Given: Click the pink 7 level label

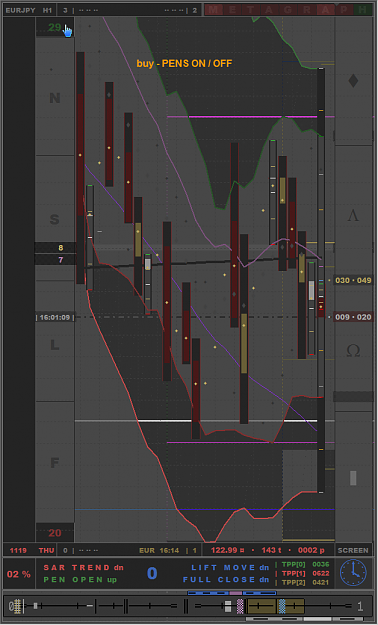Looking at the screenshot, I should [61, 260].
